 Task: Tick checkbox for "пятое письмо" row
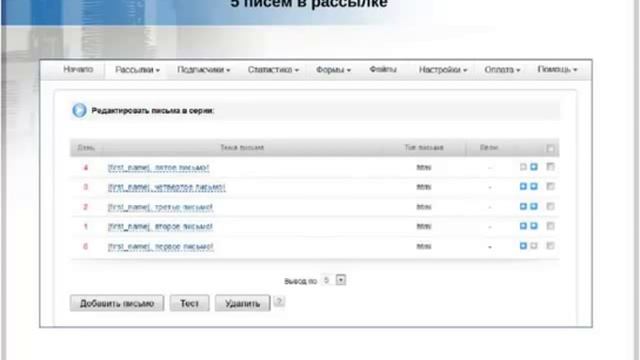pyautogui.click(x=550, y=167)
